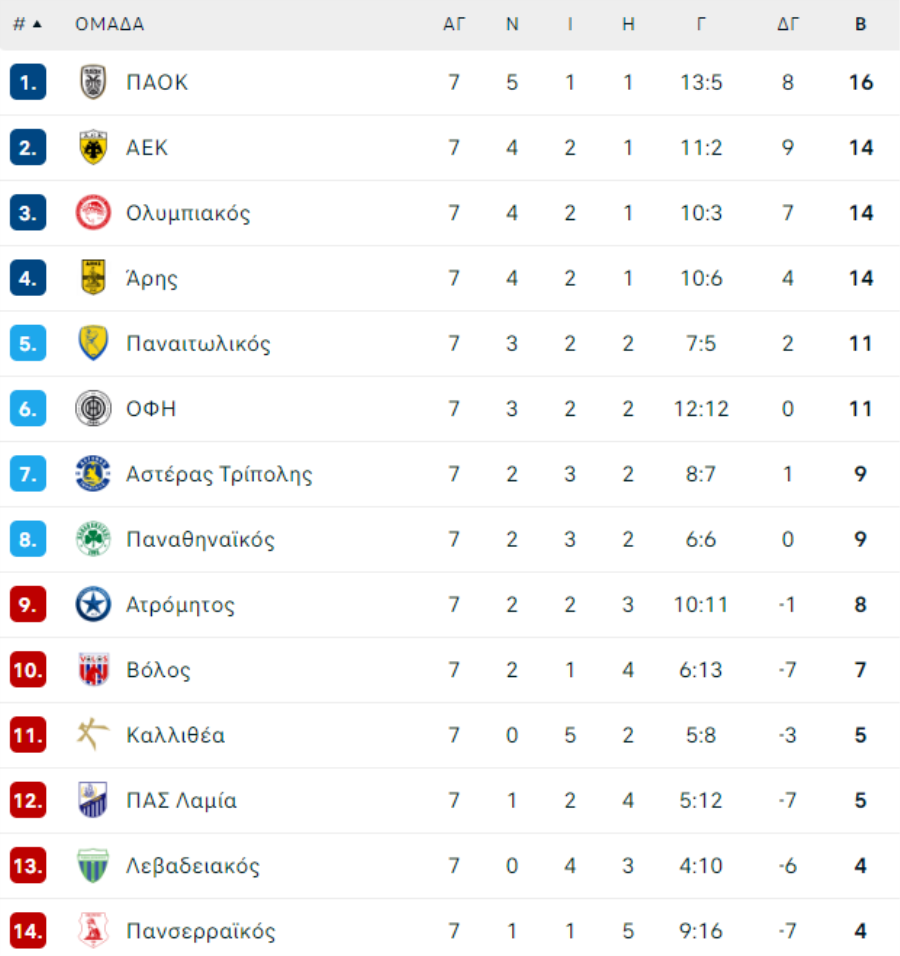The image size is (900, 956).
Task: Sort table by rank # arrow
Action: point(27,24)
